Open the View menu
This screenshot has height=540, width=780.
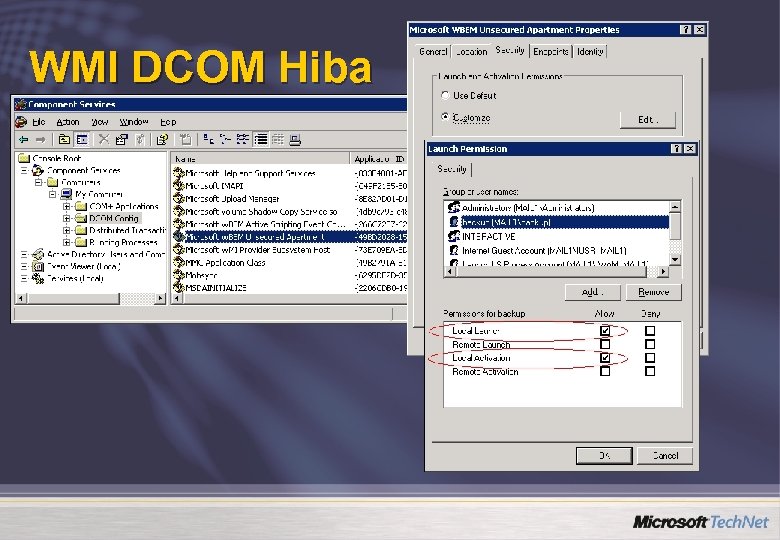(99, 122)
